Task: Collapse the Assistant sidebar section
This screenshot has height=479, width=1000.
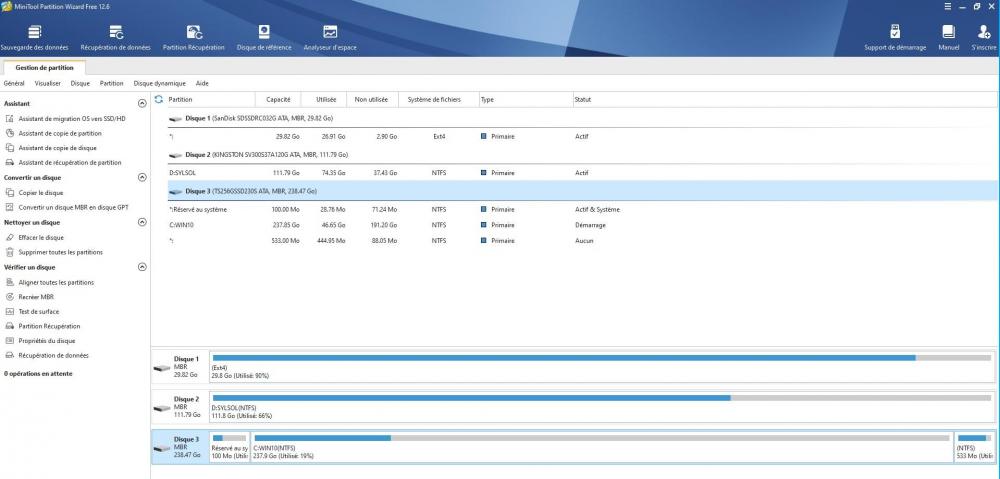Action: [x=142, y=103]
